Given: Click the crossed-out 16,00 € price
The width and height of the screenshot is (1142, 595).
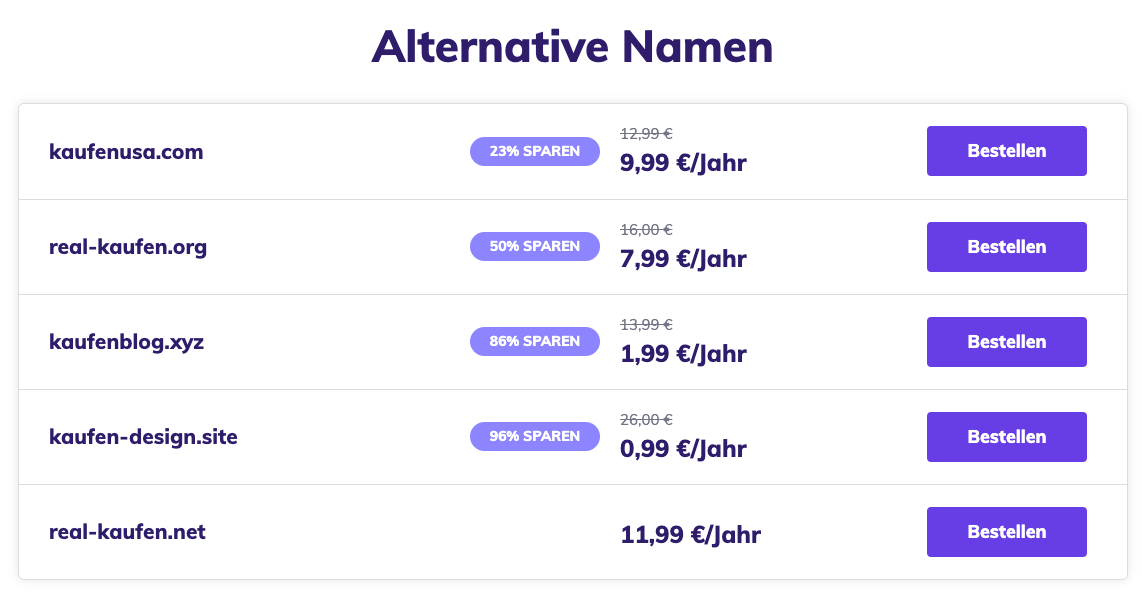Looking at the screenshot, I should [x=646, y=229].
